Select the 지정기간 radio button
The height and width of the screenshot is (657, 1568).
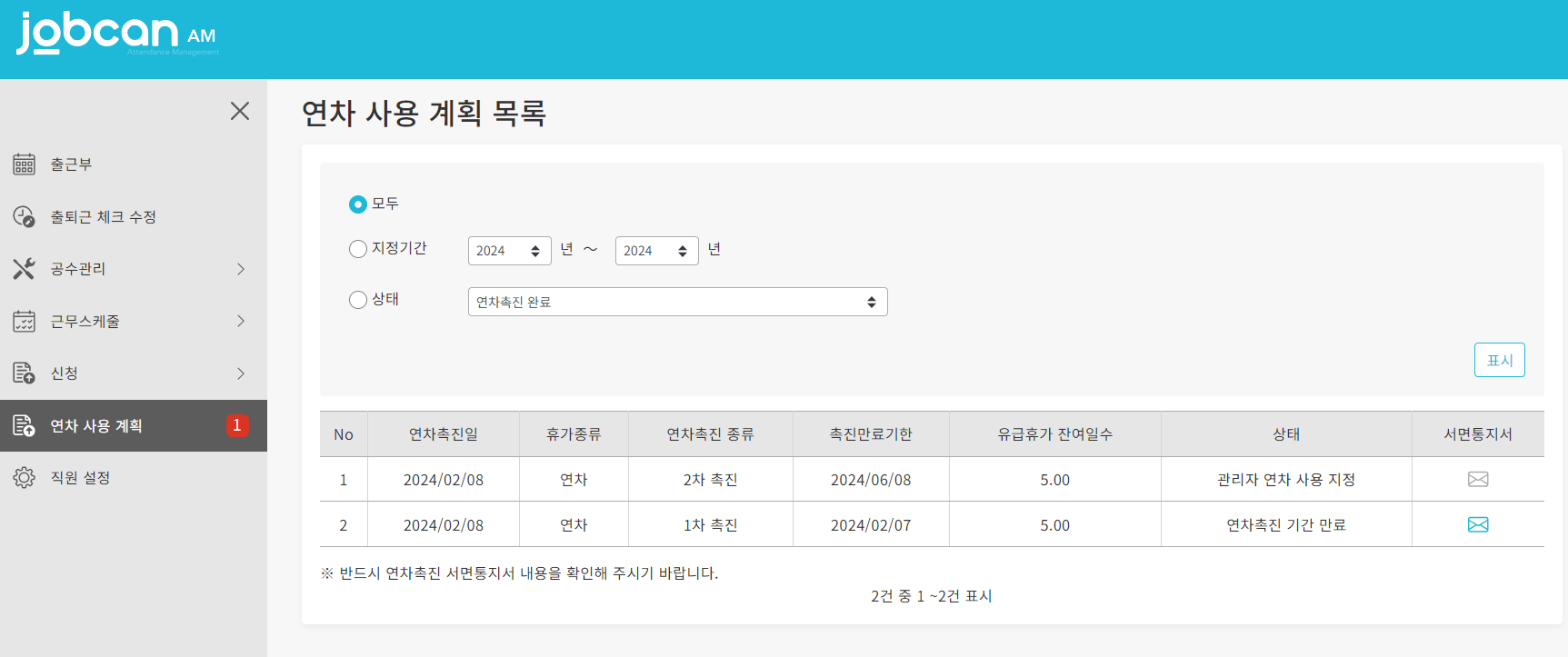pos(358,249)
